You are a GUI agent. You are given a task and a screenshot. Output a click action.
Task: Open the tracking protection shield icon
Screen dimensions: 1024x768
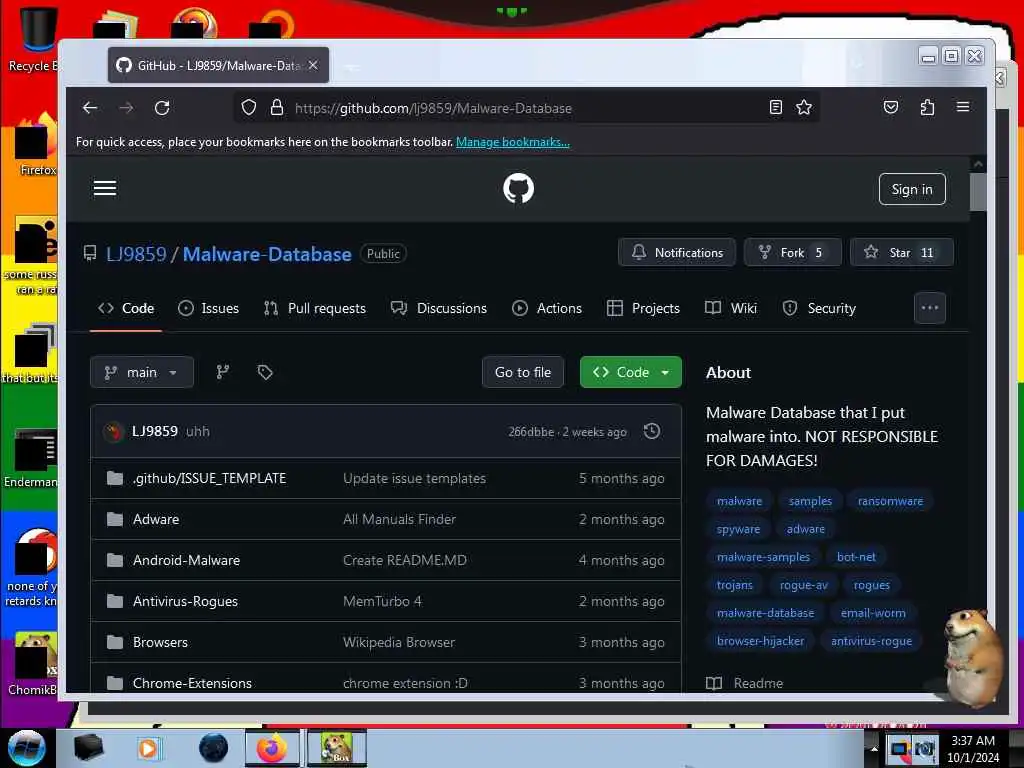point(249,107)
